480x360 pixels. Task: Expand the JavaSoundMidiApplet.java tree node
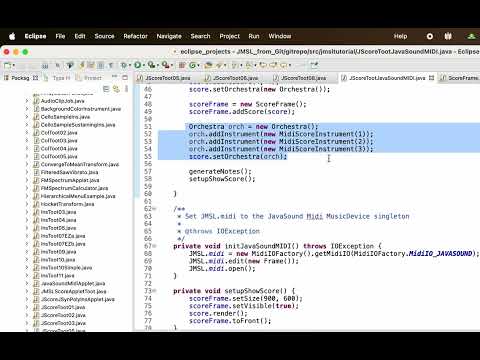point(27,283)
